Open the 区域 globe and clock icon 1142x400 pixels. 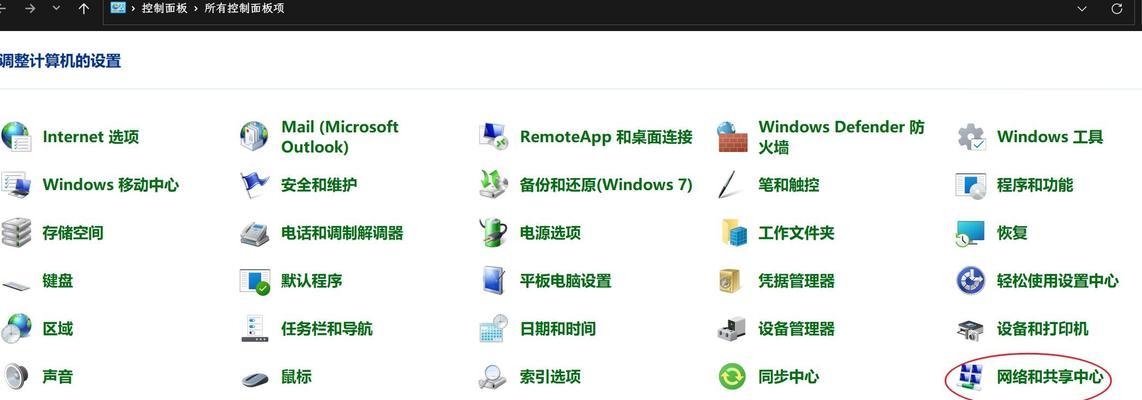point(16,329)
